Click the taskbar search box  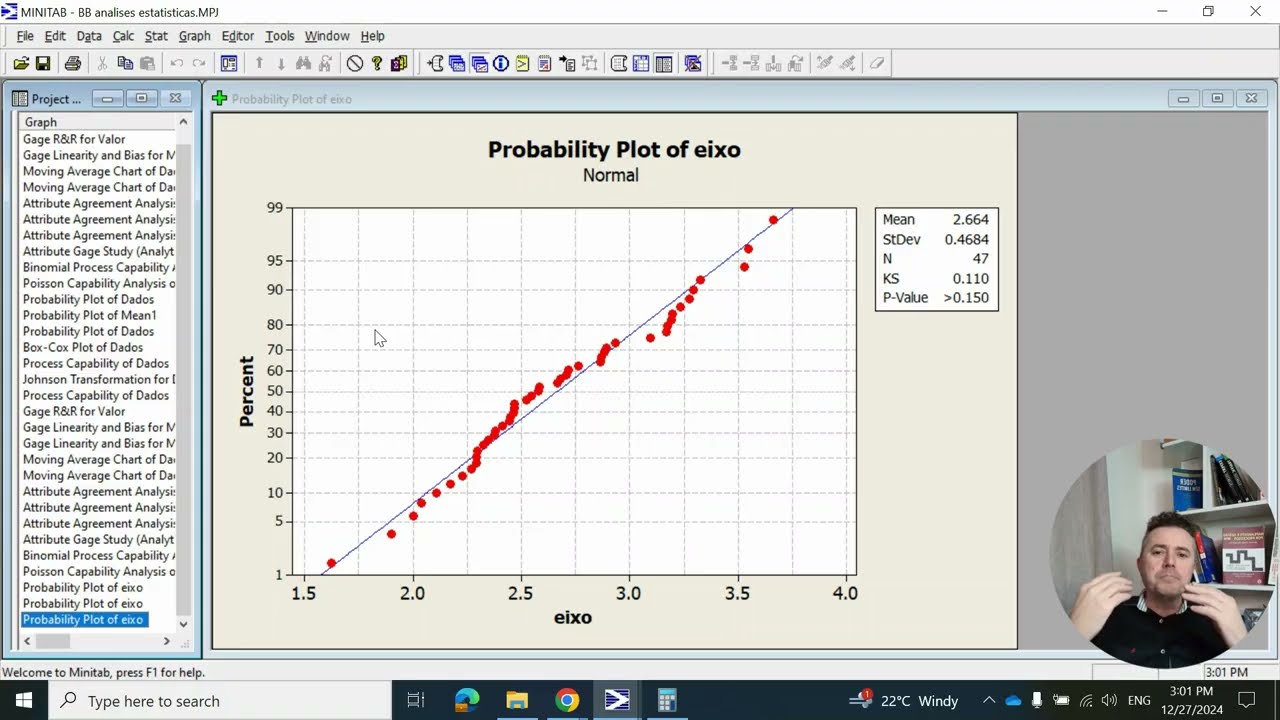tap(219, 700)
